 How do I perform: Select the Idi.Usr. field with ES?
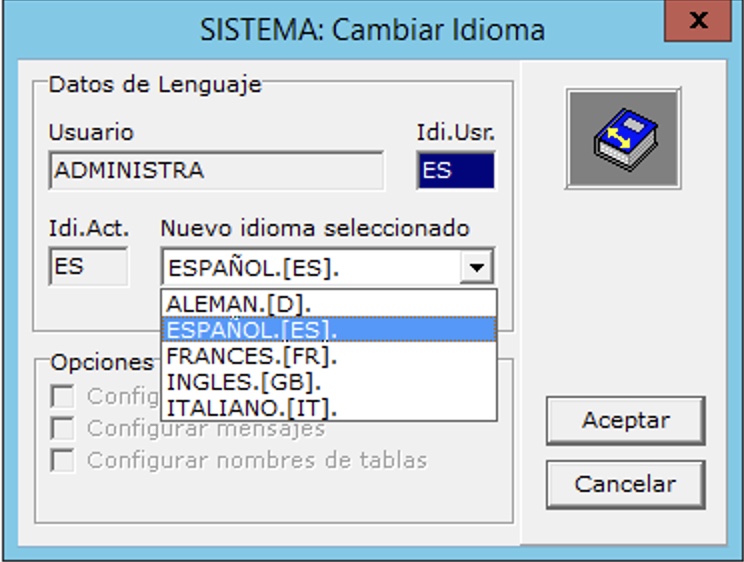click(x=456, y=171)
